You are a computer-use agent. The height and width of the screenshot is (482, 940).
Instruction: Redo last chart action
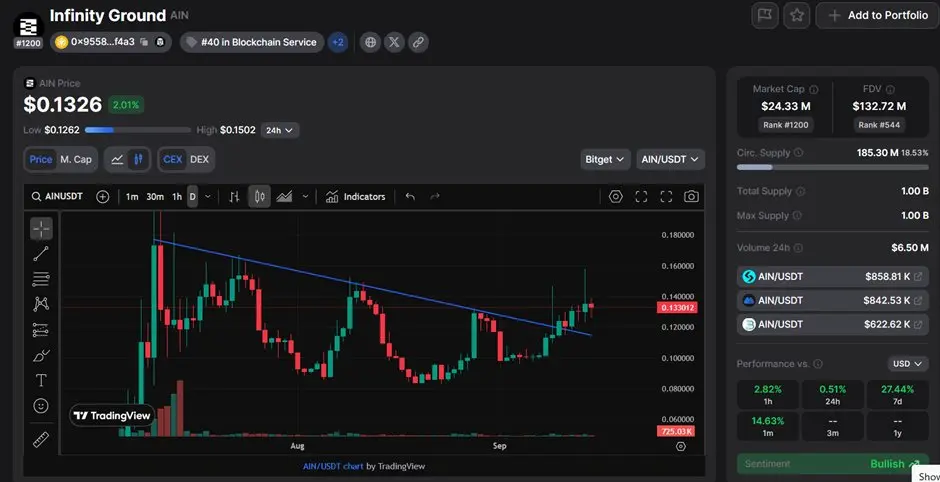pos(435,197)
